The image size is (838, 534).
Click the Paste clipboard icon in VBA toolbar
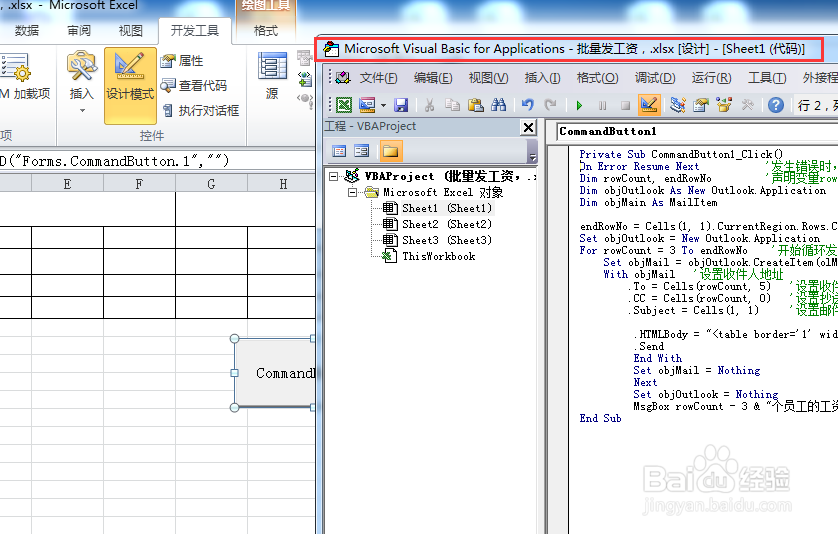[475, 105]
